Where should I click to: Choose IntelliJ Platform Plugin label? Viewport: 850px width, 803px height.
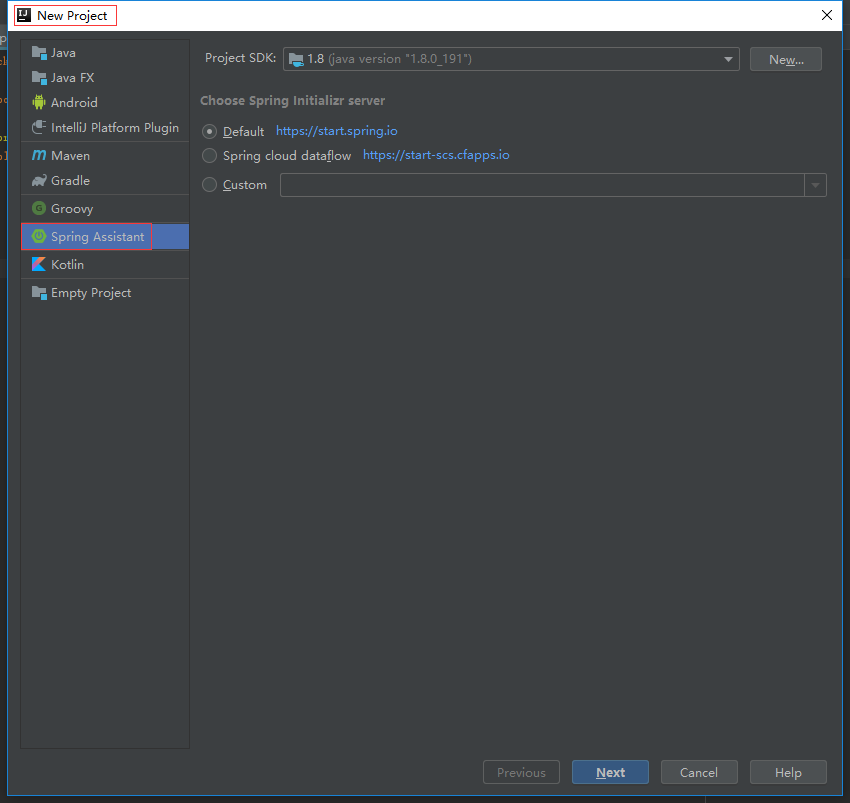[115, 127]
